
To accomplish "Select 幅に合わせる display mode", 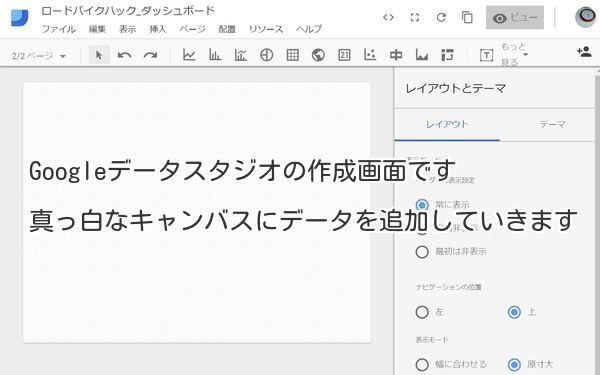I will tap(422, 364).
